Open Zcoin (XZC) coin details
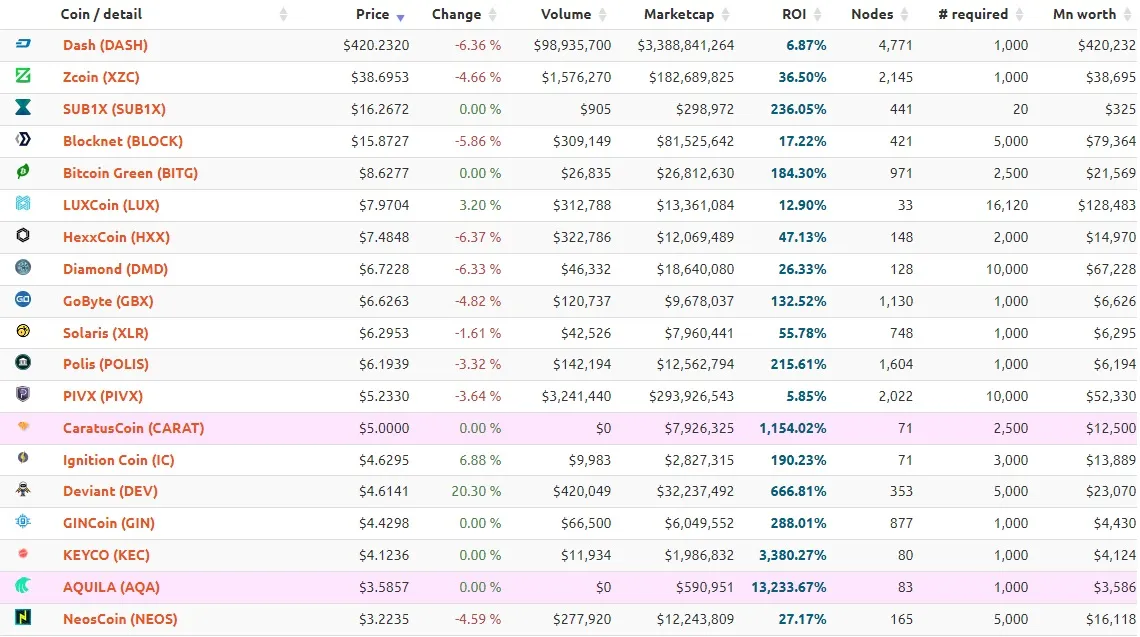 [101, 77]
